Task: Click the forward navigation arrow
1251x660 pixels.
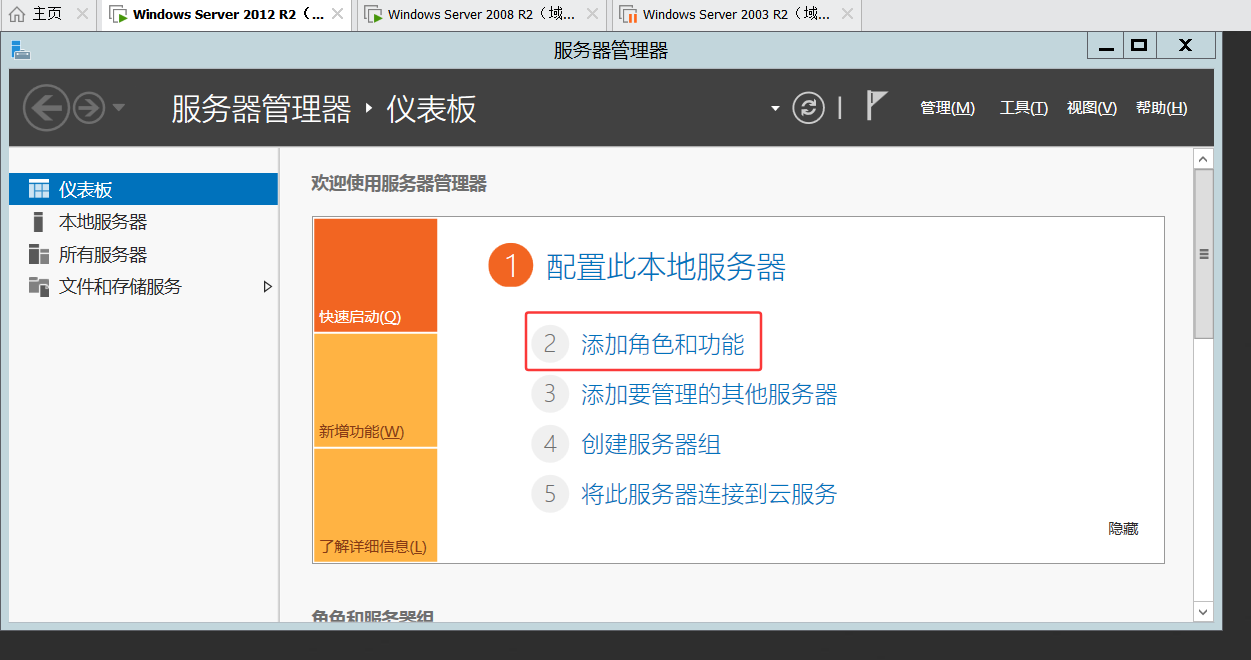Action: pos(89,108)
